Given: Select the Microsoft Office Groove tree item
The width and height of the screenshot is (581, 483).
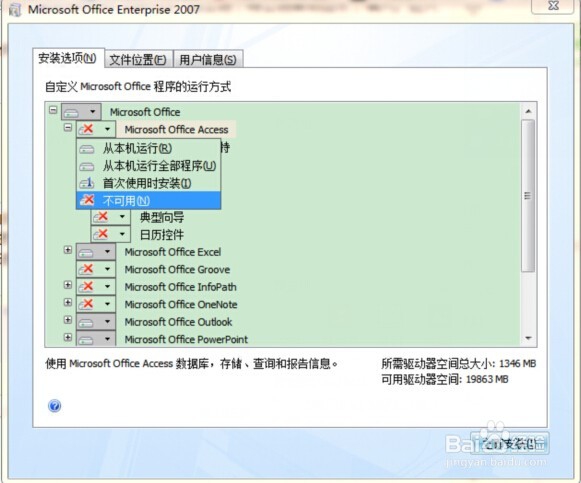Looking at the screenshot, I should tap(177, 270).
